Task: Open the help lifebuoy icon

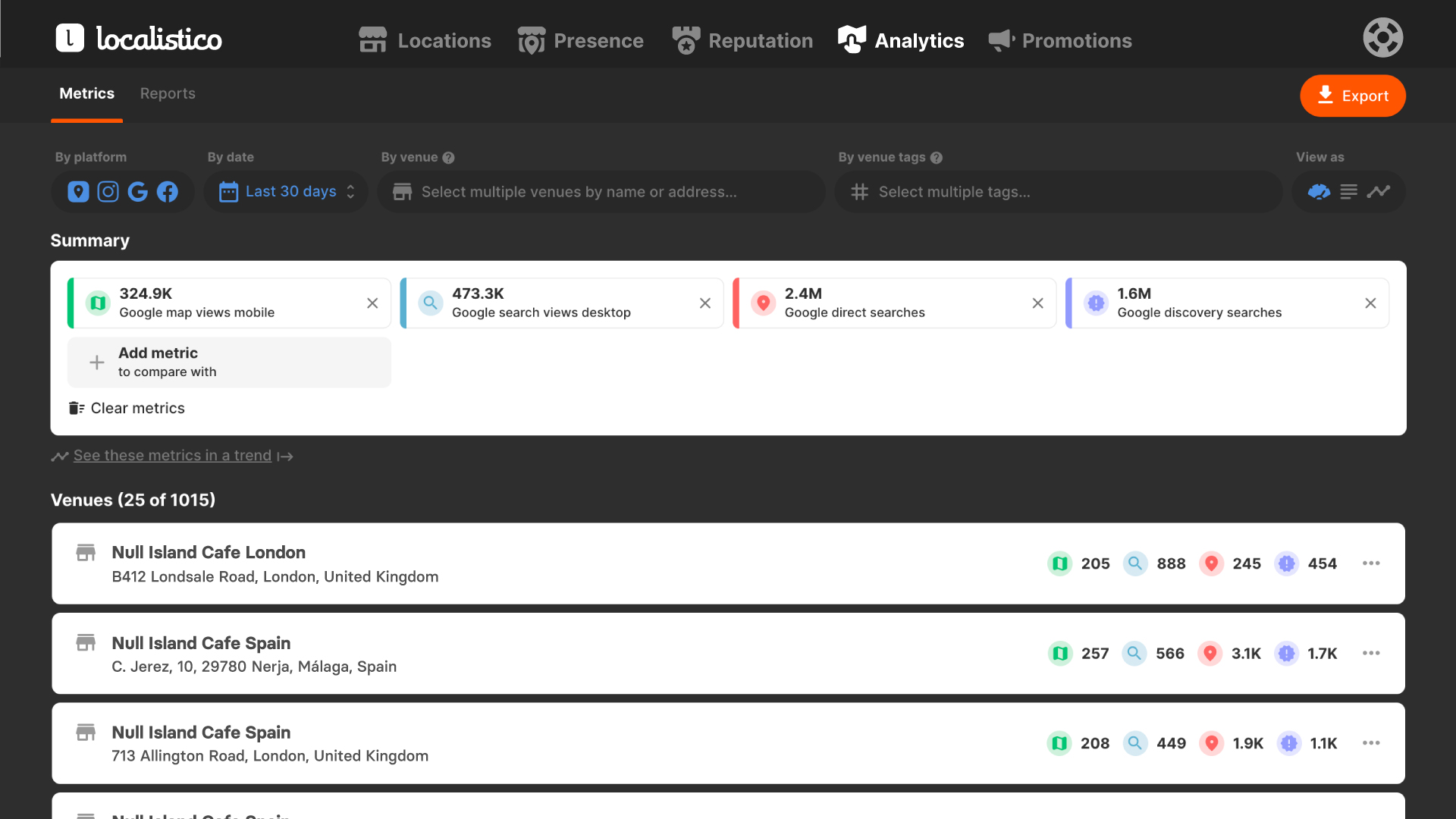Action: click(x=1382, y=38)
